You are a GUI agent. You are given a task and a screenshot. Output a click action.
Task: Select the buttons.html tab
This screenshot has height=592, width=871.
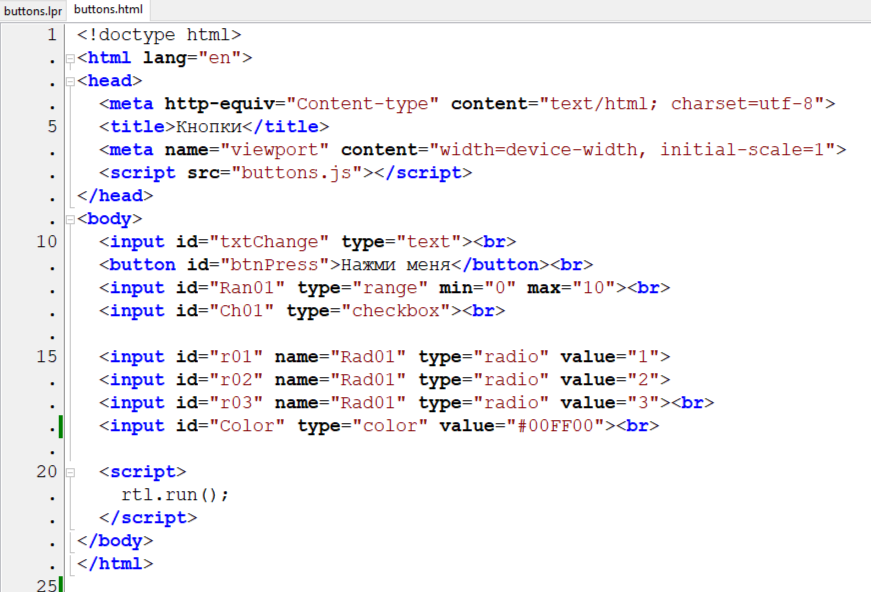click(108, 9)
